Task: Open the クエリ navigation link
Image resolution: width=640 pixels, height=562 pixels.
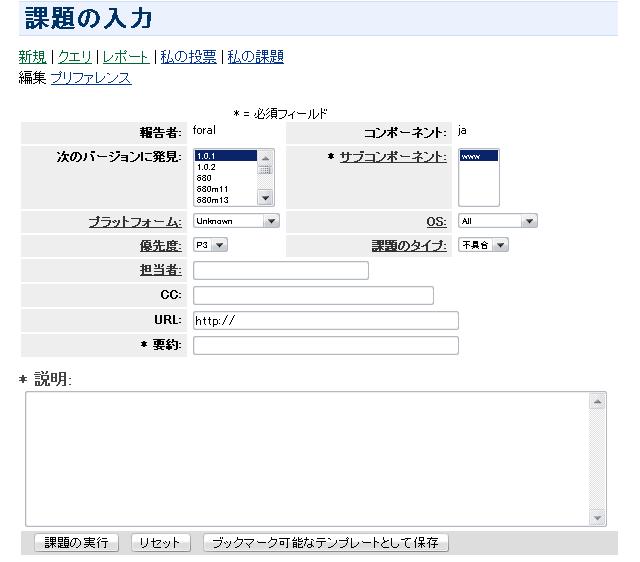Action: (75, 57)
